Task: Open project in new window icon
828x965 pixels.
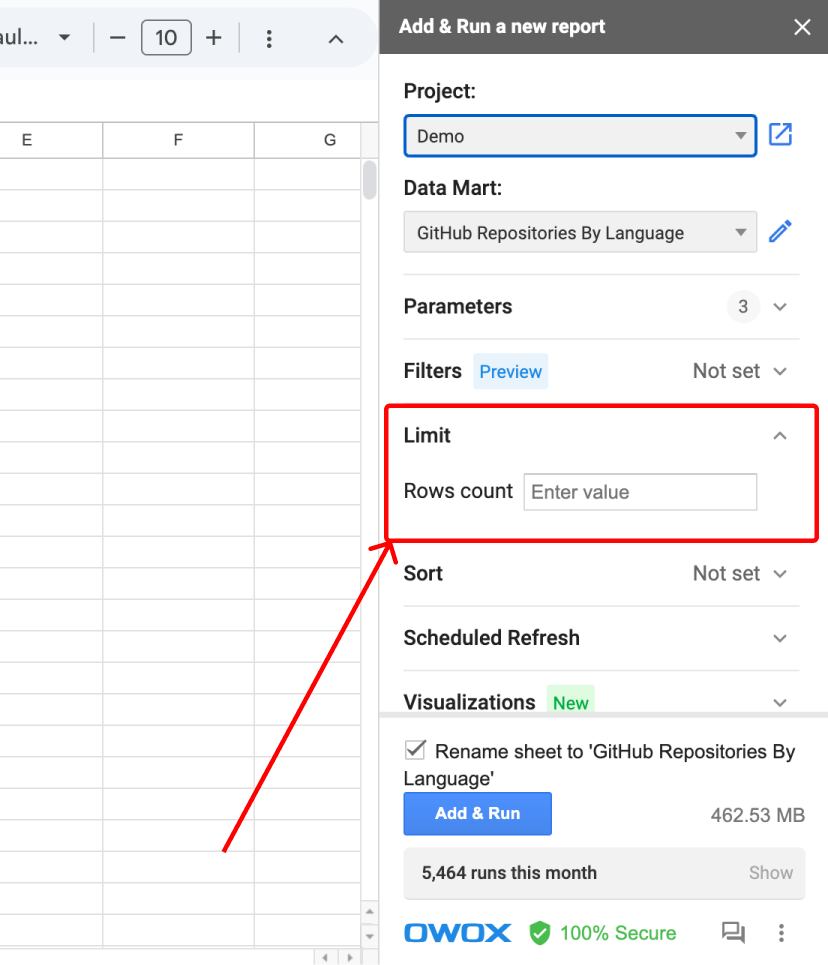Action: pos(780,135)
